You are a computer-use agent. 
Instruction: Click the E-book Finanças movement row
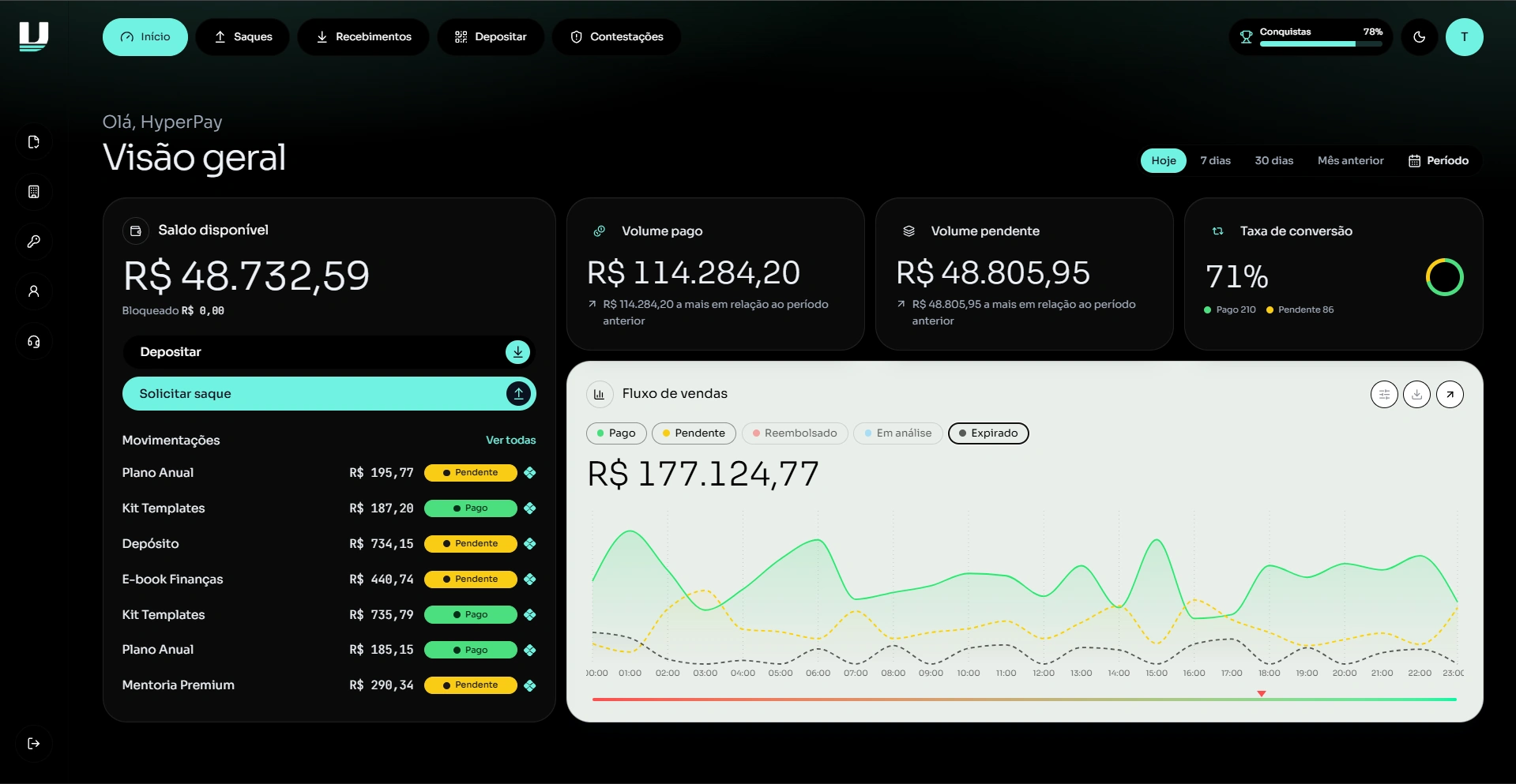coord(329,580)
